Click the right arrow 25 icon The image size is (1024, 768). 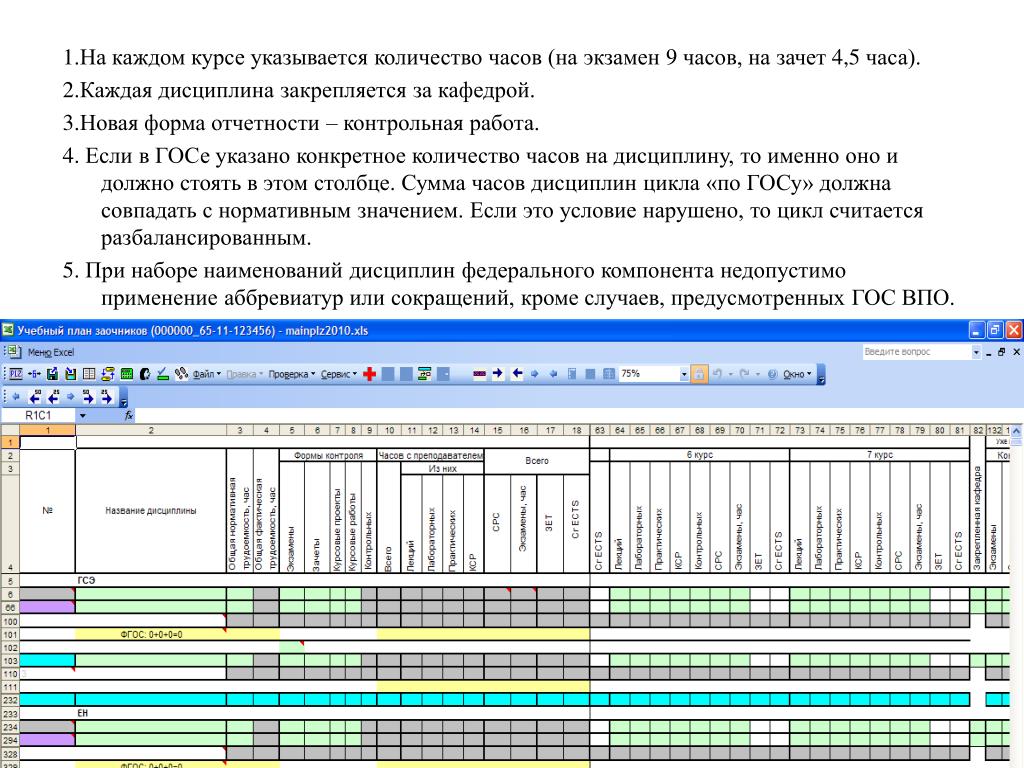pyautogui.click(x=106, y=396)
